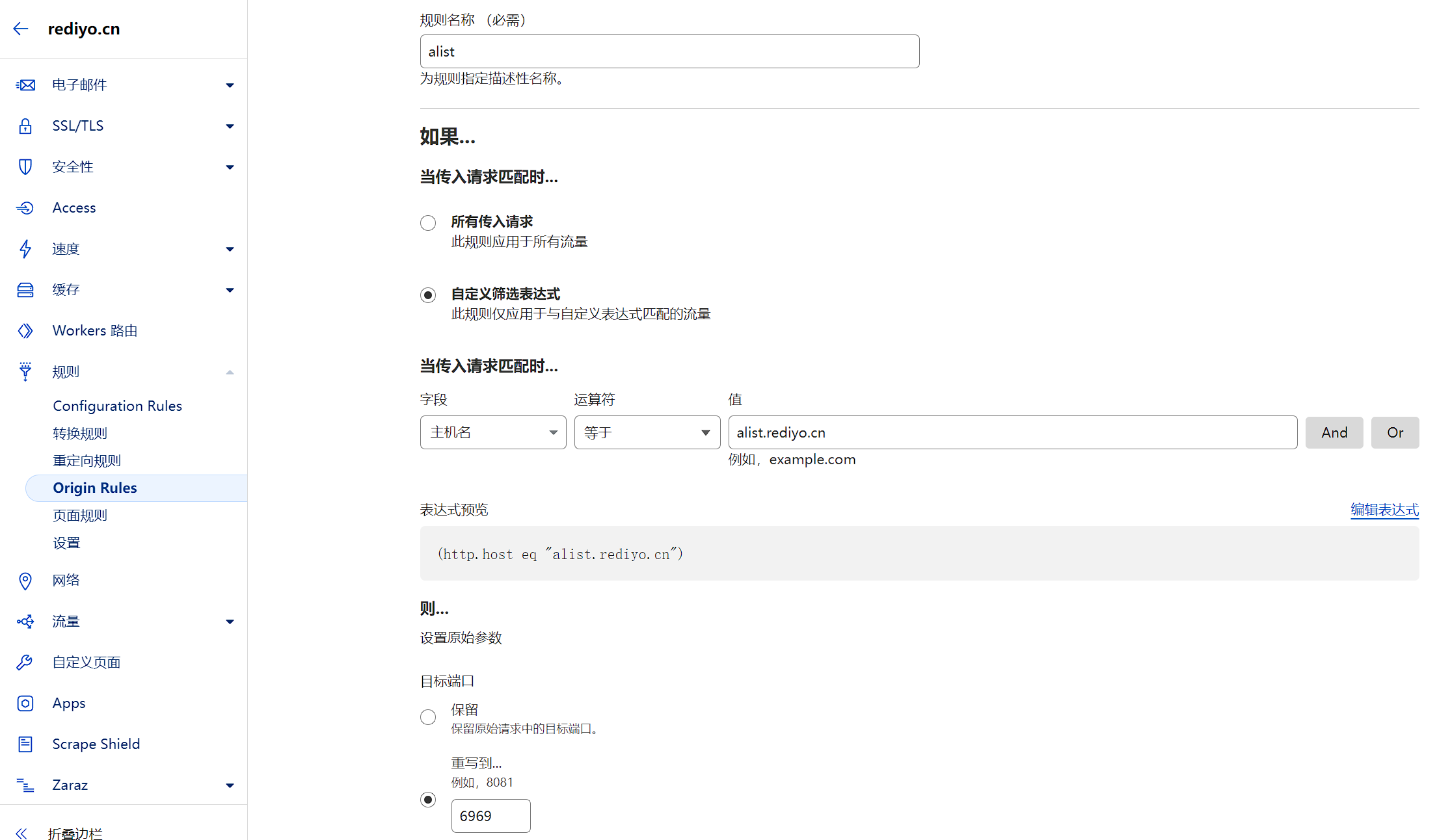Click the rule name input containing alist
The height and width of the screenshot is (840, 1437).
(669, 51)
